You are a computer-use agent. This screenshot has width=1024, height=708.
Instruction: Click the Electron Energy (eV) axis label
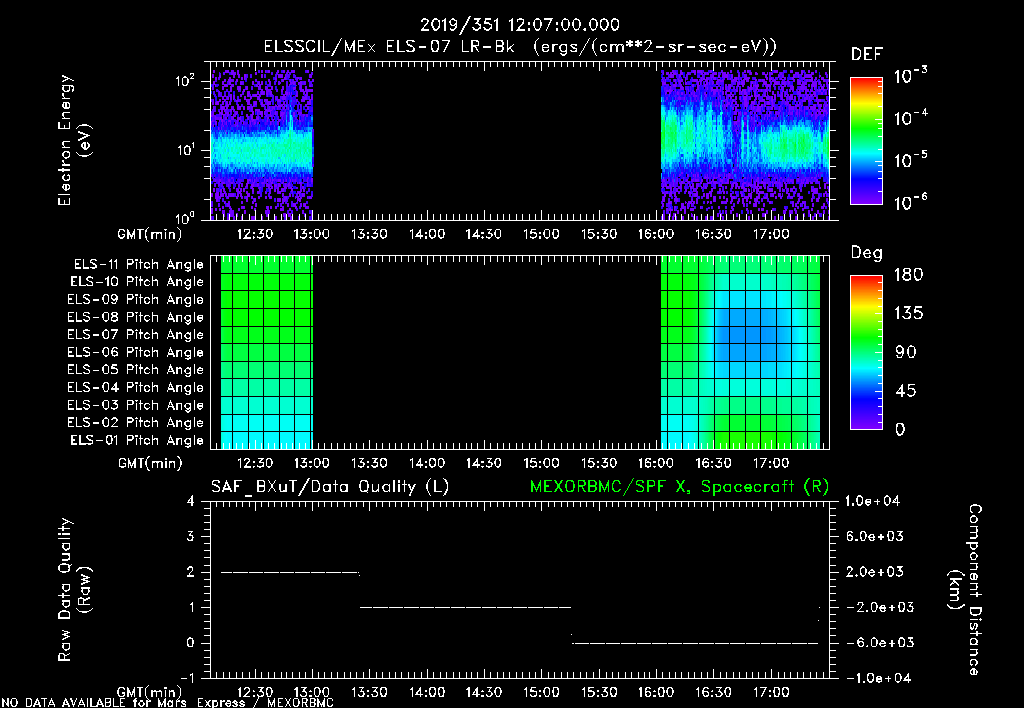coord(74,140)
